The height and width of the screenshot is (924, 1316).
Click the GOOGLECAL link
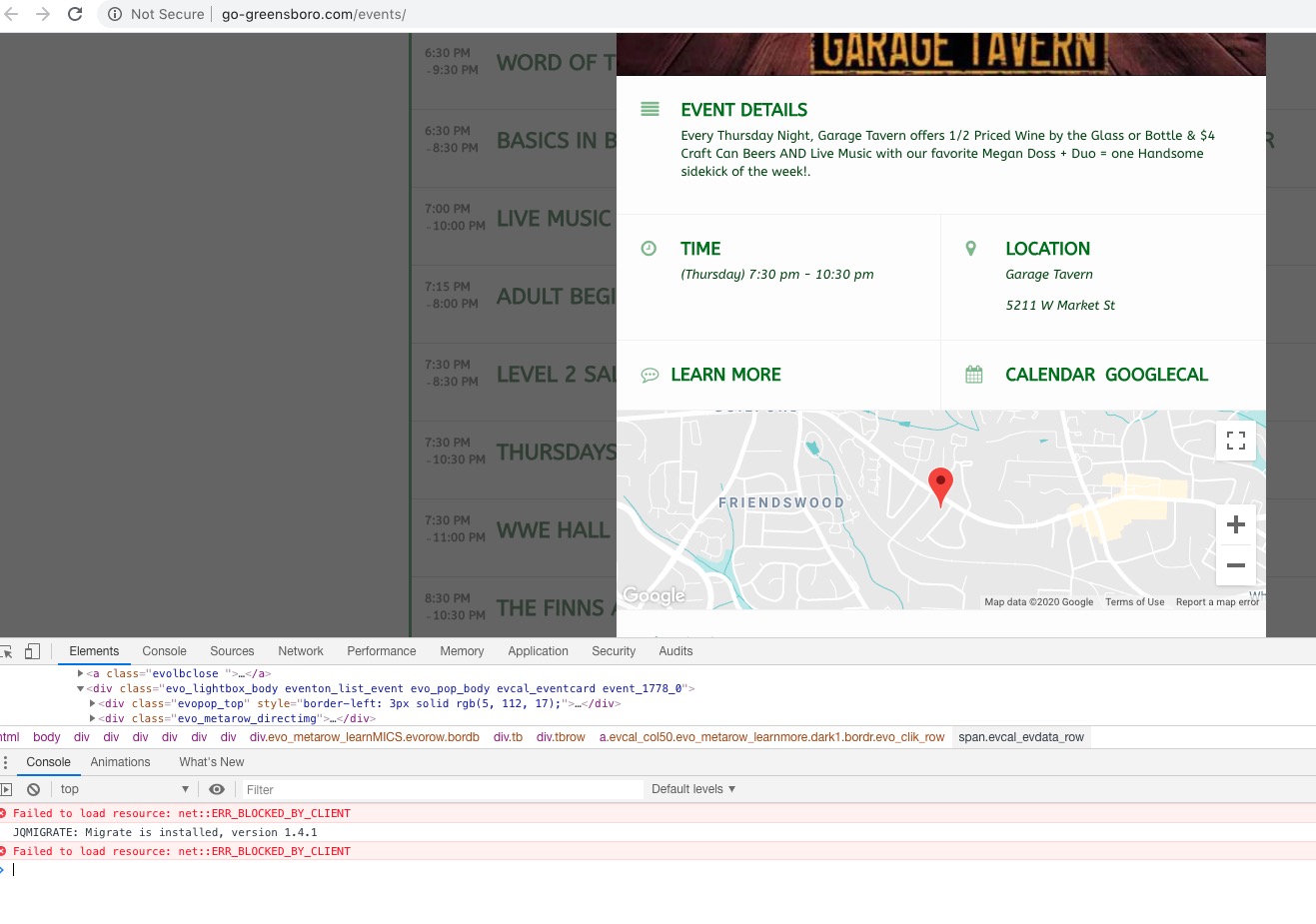tap(1156, 375)
